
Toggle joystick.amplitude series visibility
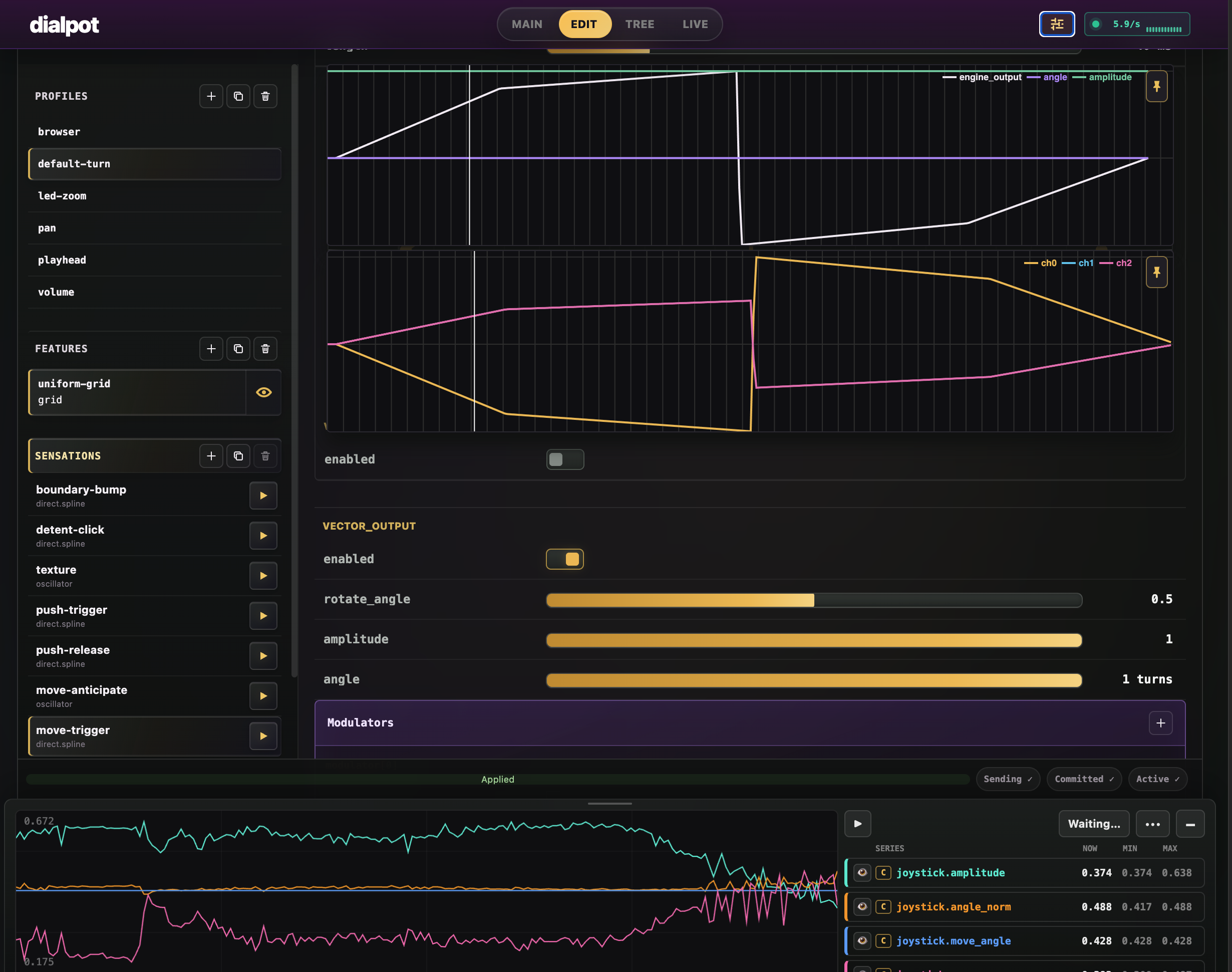[x=862, y=872]
